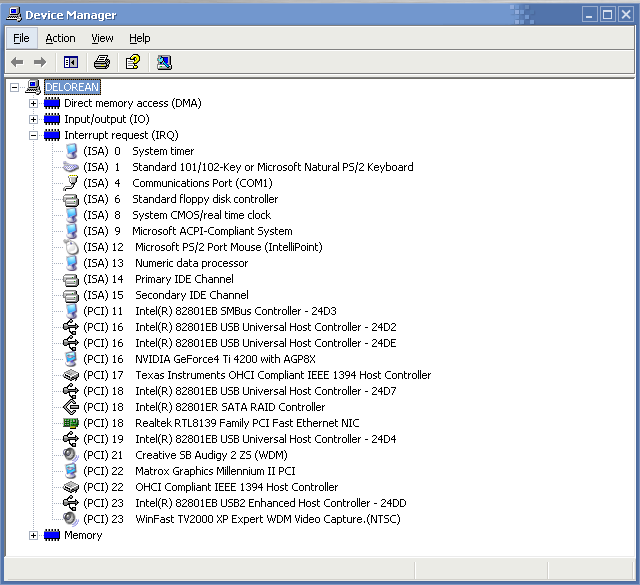Click the Creative SB Audigy speaker icon

(71, 455)
